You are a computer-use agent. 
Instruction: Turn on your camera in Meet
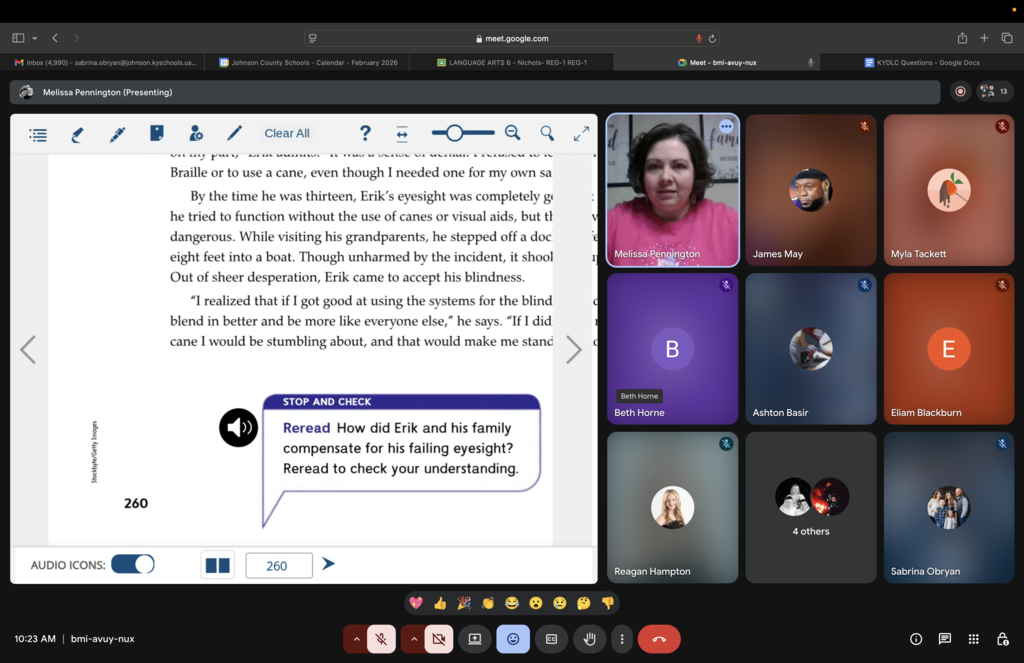pyautogui.click(x=438, y=639)
